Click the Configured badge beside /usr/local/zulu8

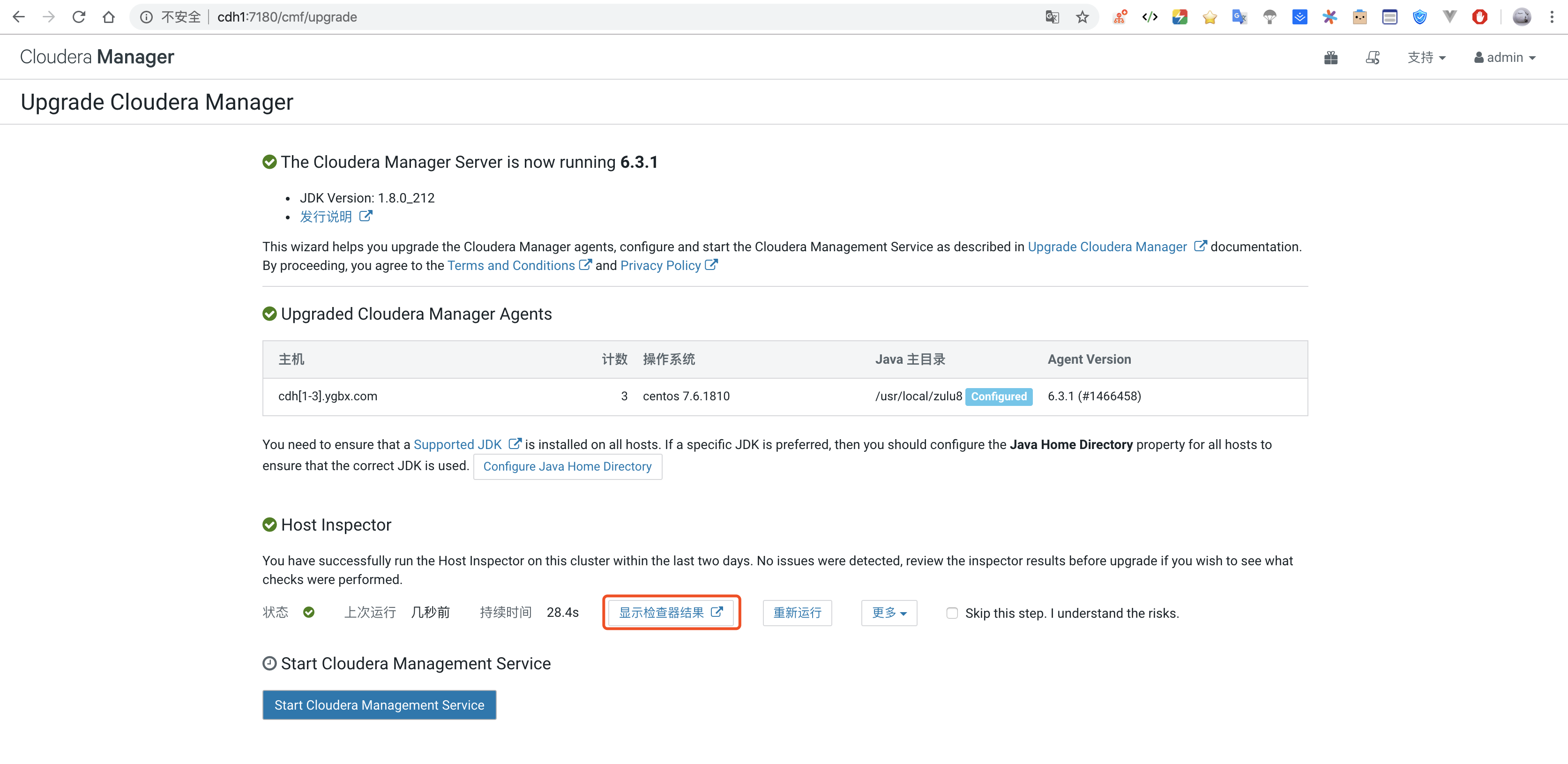pos(998,397)
